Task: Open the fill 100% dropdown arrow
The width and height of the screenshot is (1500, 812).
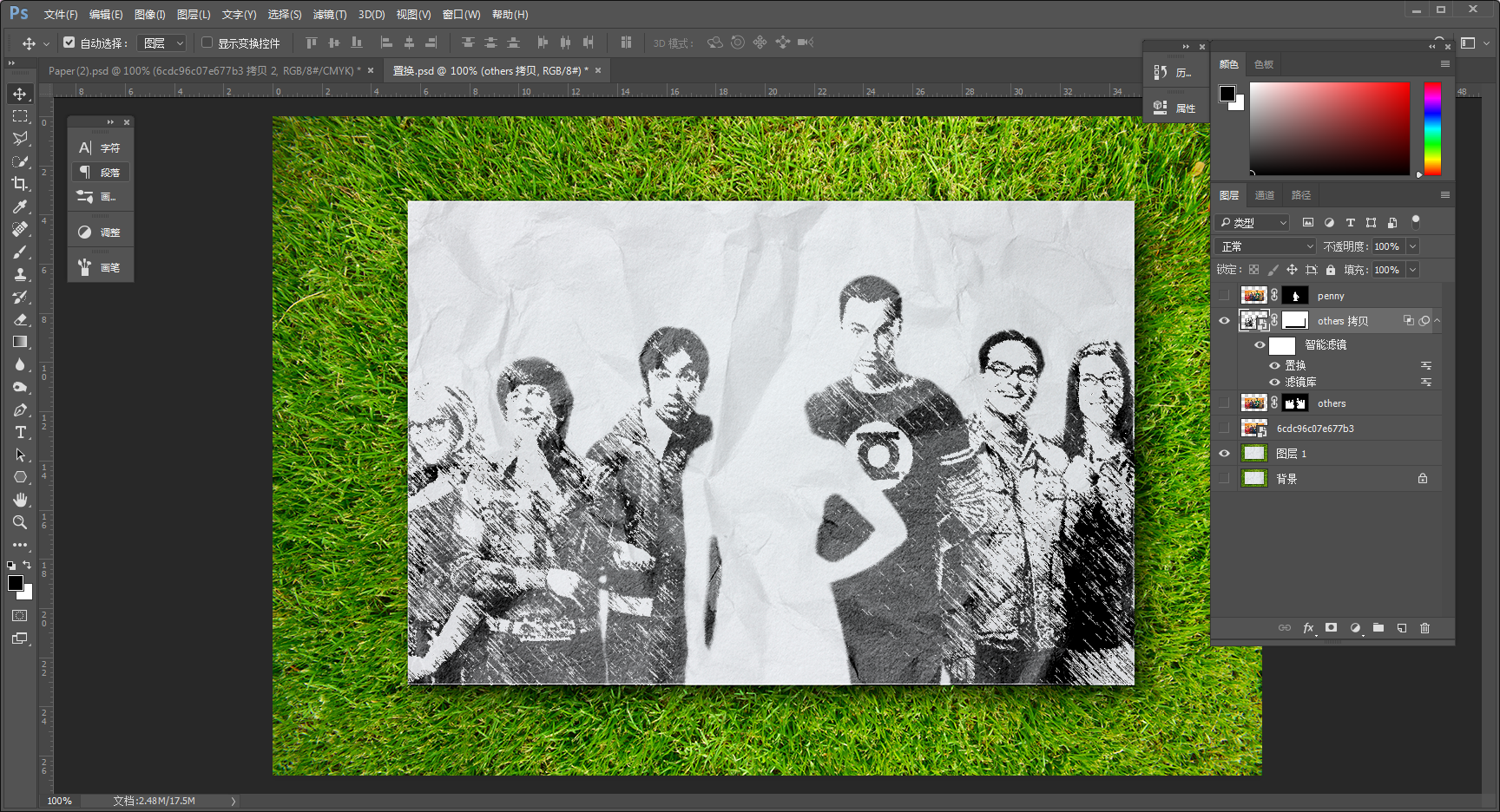Action: pyautogui.click(x=1412, y=270)
